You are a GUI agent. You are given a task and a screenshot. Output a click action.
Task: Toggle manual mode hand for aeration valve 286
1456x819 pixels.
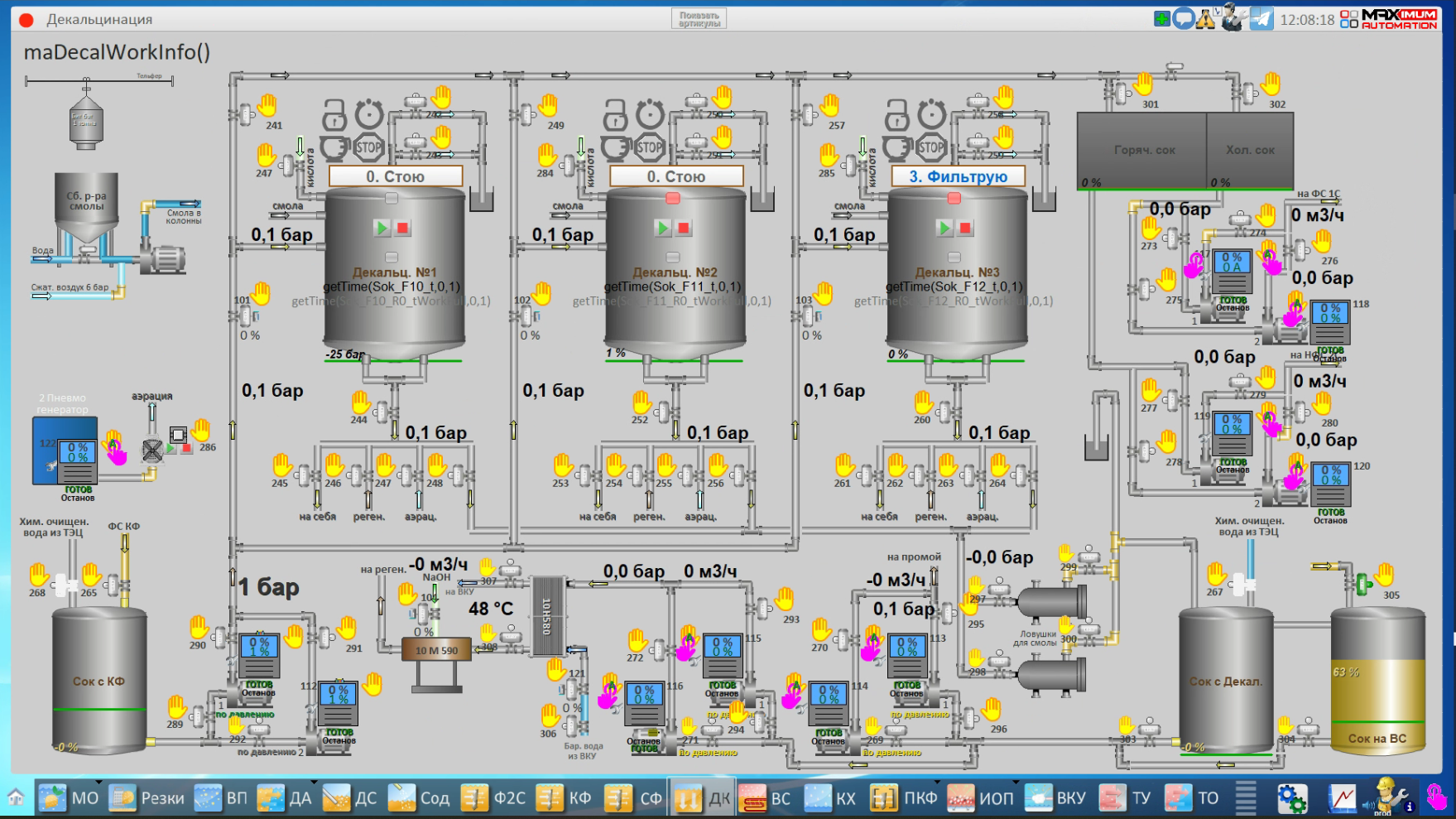point(201,430)
